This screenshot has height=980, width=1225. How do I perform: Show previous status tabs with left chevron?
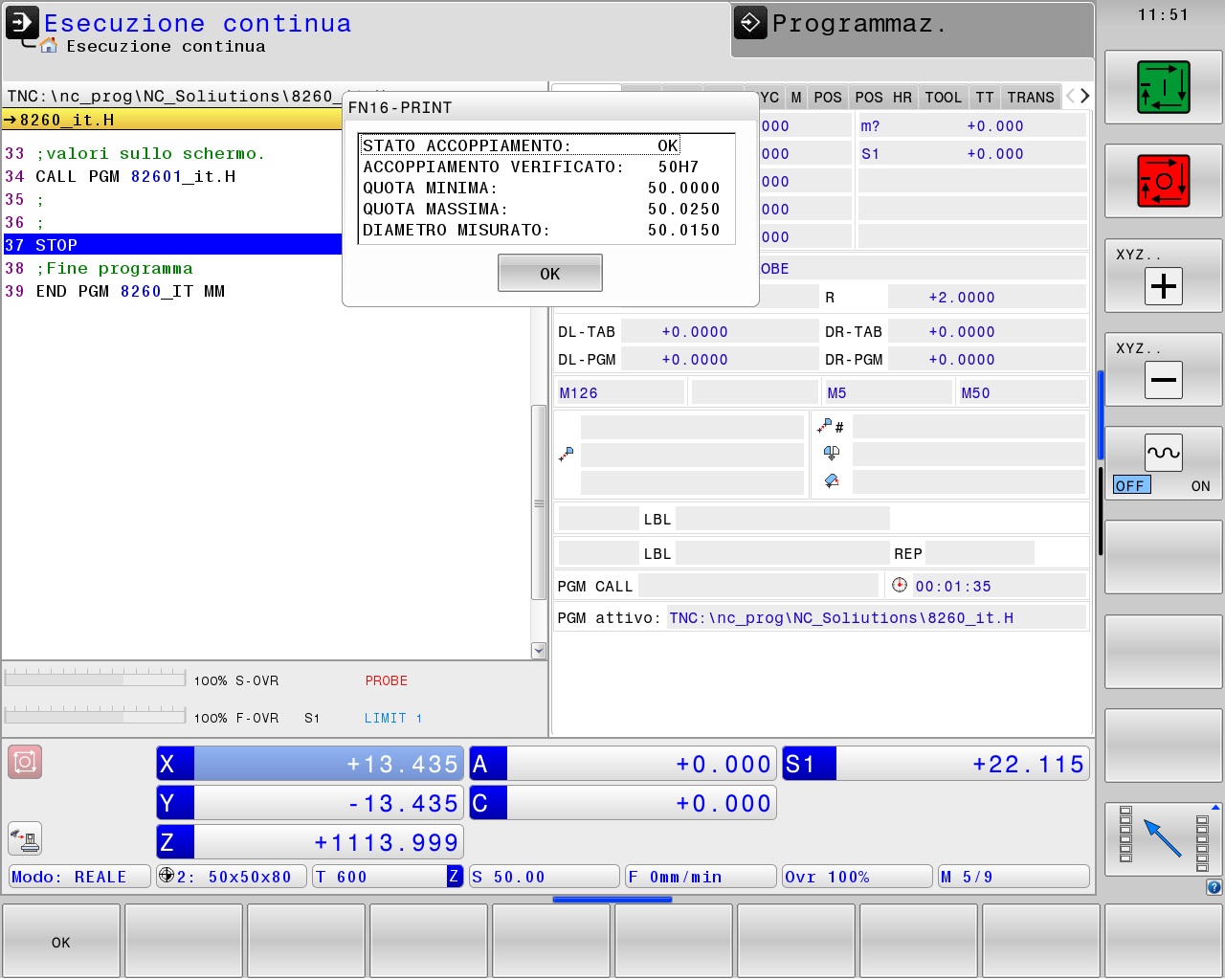pyautogui.click(x=1071, y=96)
